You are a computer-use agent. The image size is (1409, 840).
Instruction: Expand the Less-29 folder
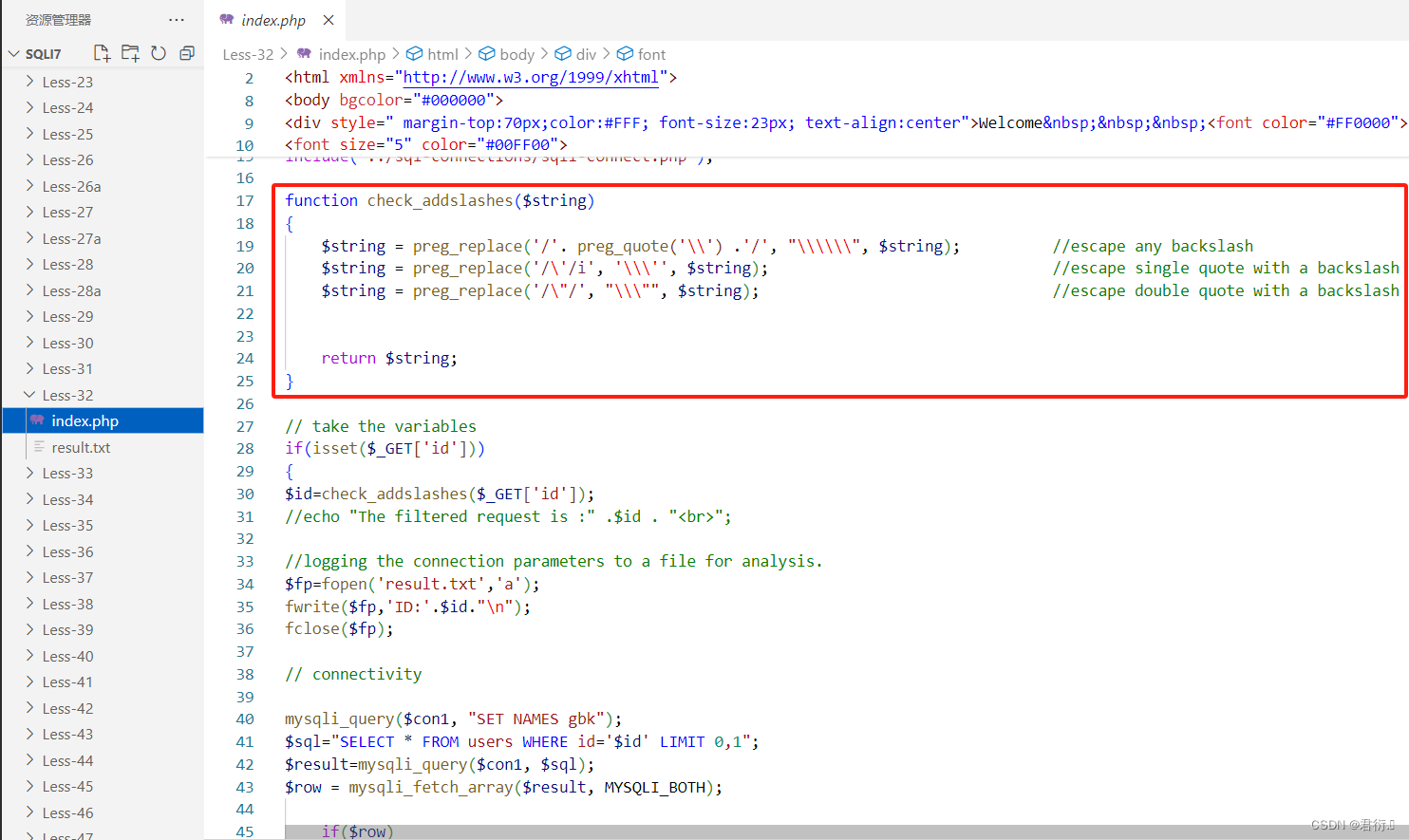click(102, 316)
